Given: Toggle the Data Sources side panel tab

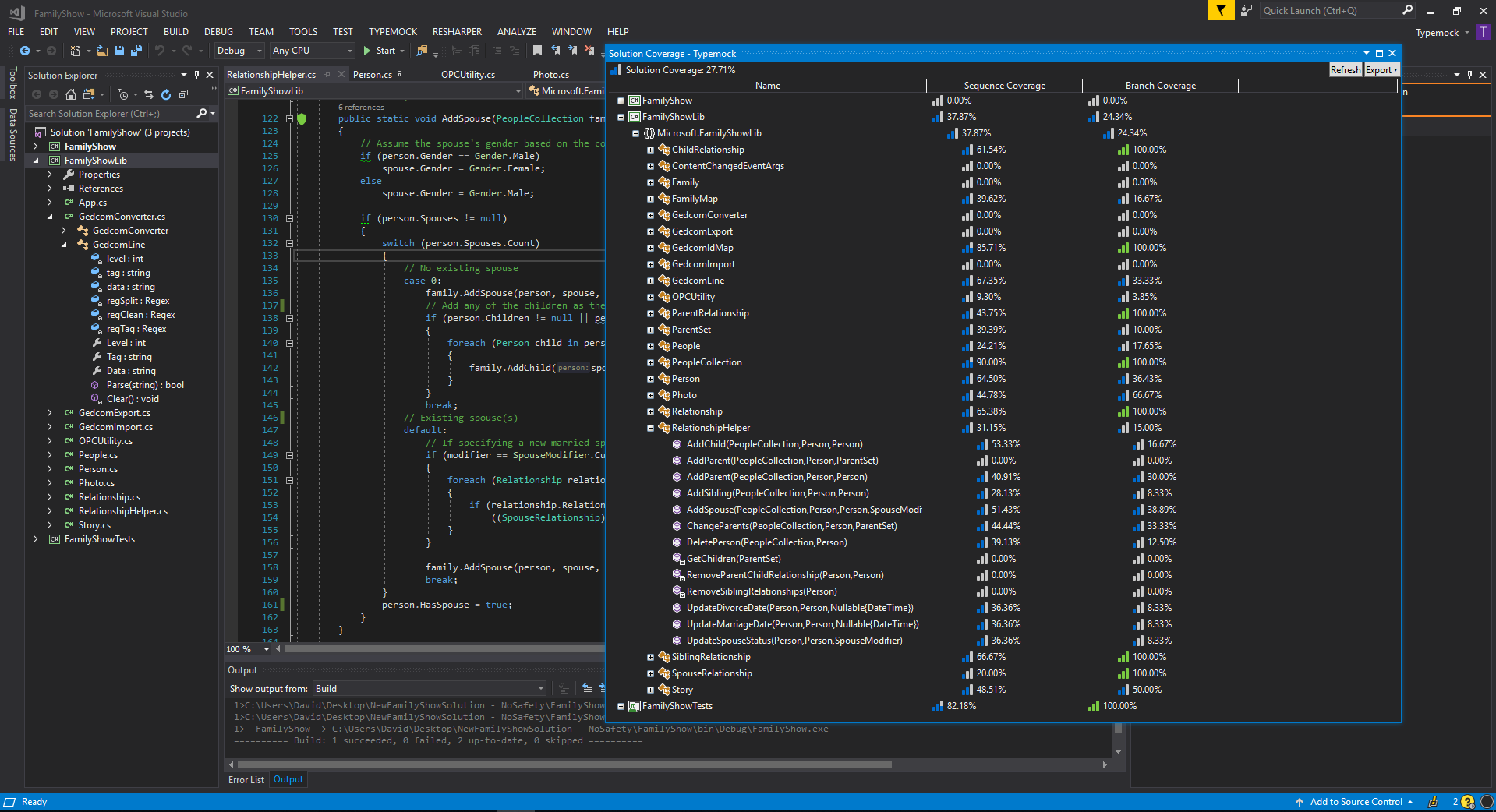Looking at the screenshot, I should [x=12, y=134].
